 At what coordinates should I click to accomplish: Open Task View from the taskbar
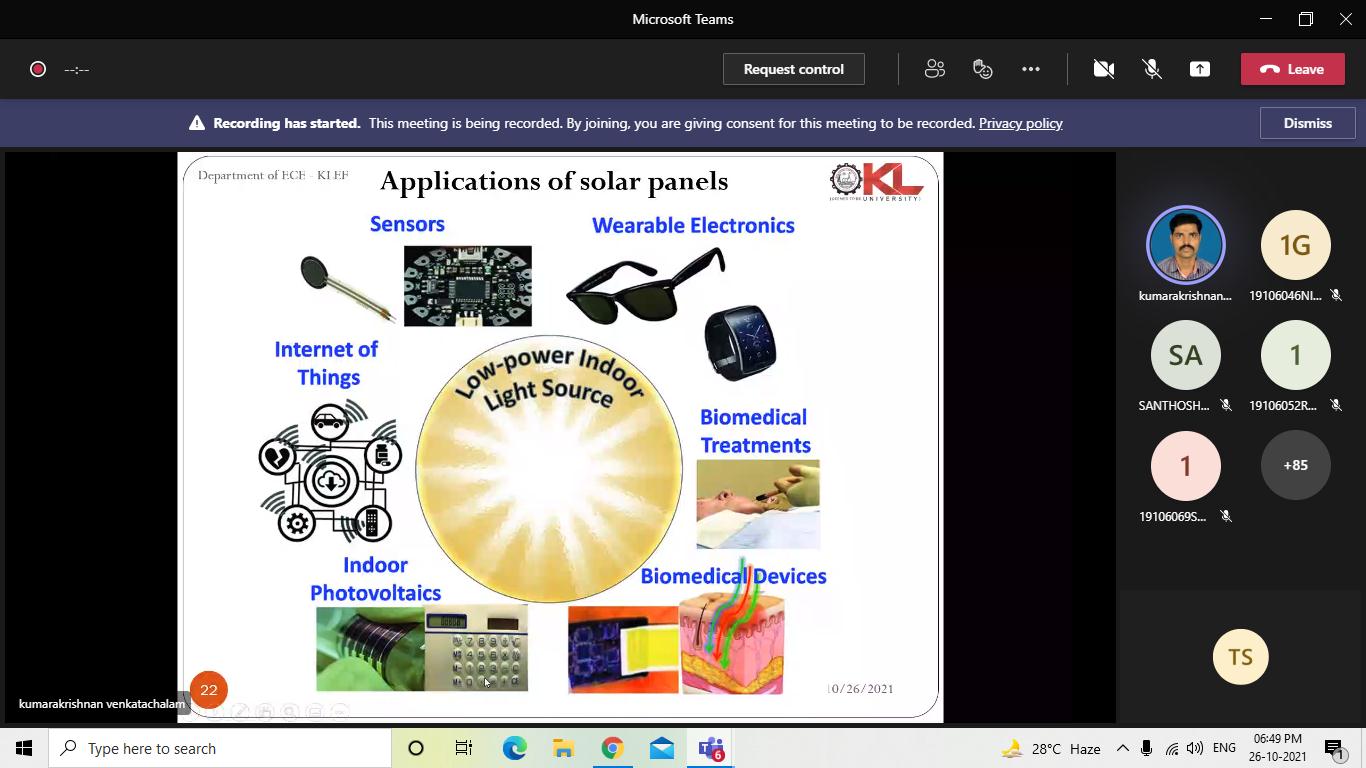click(464, 748)
